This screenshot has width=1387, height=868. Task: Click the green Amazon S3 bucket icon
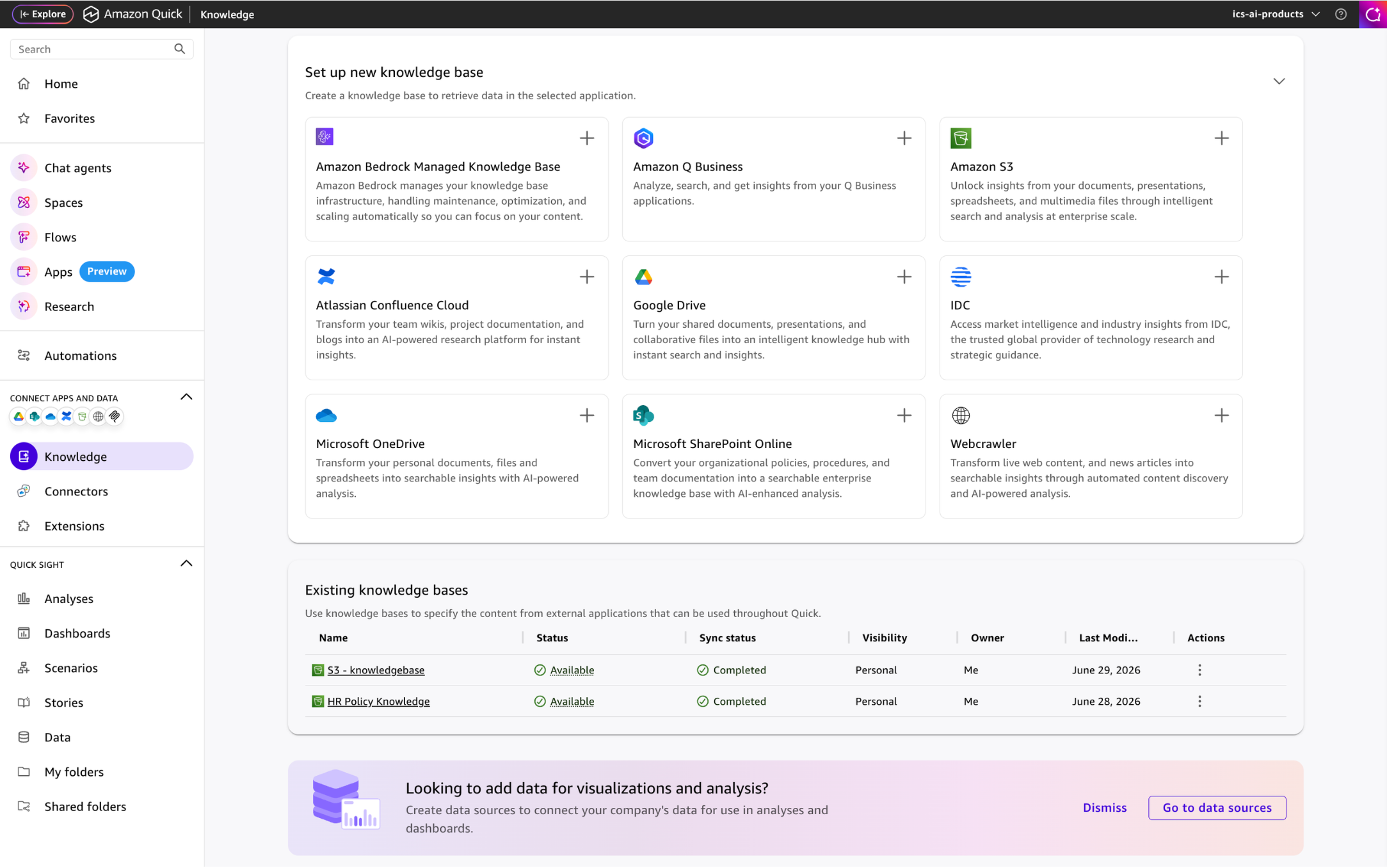tap(961, 138)
